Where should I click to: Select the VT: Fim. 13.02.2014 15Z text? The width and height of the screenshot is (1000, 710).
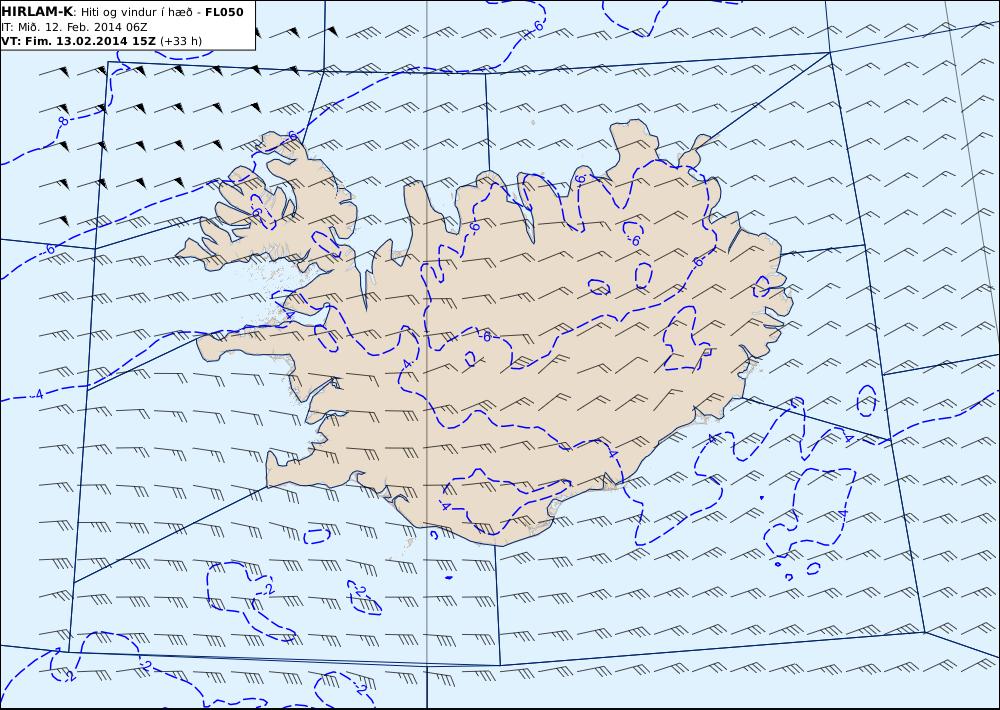tap(78, 41)
